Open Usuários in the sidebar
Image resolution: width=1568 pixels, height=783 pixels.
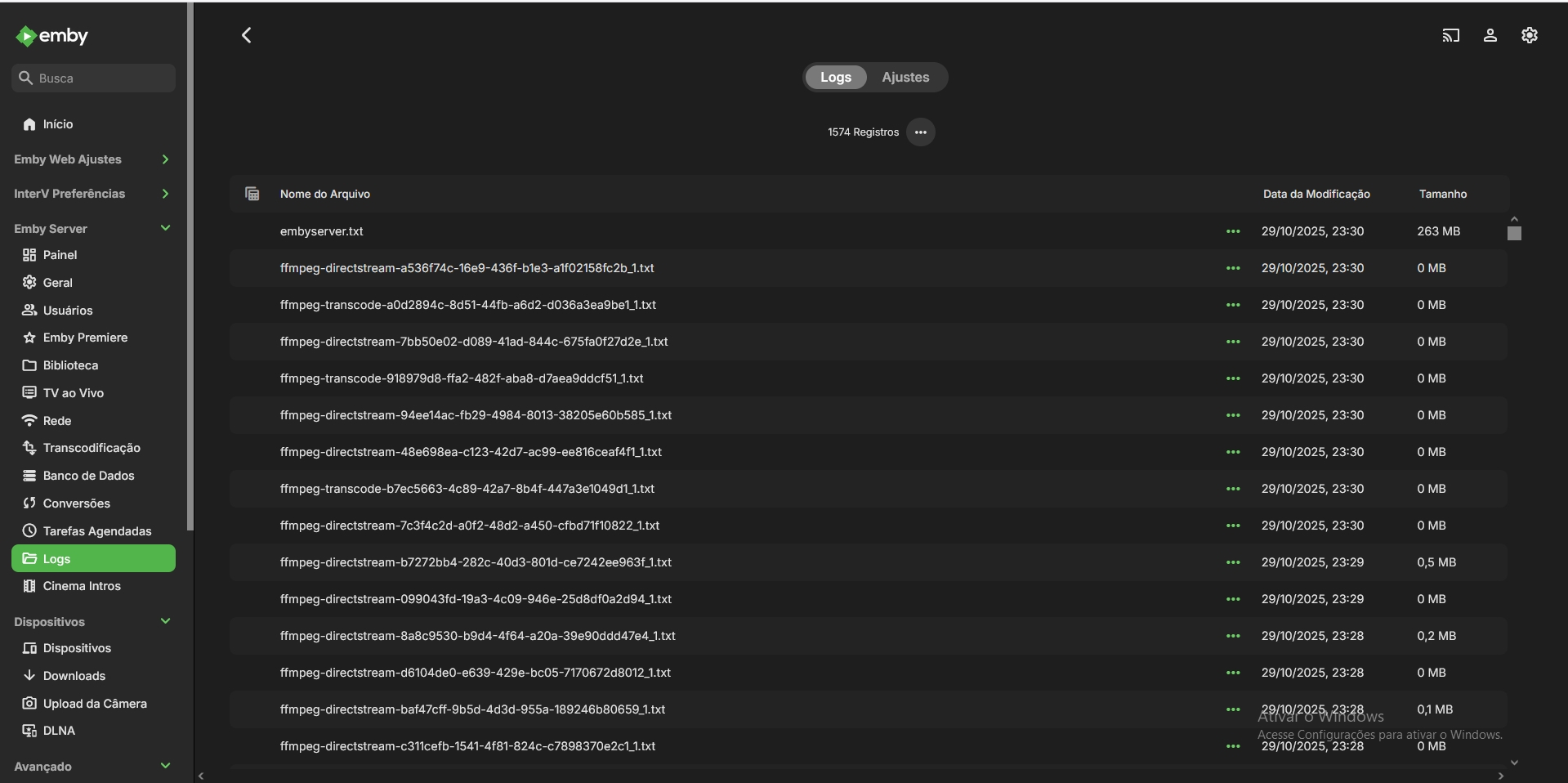coord(93,311)
